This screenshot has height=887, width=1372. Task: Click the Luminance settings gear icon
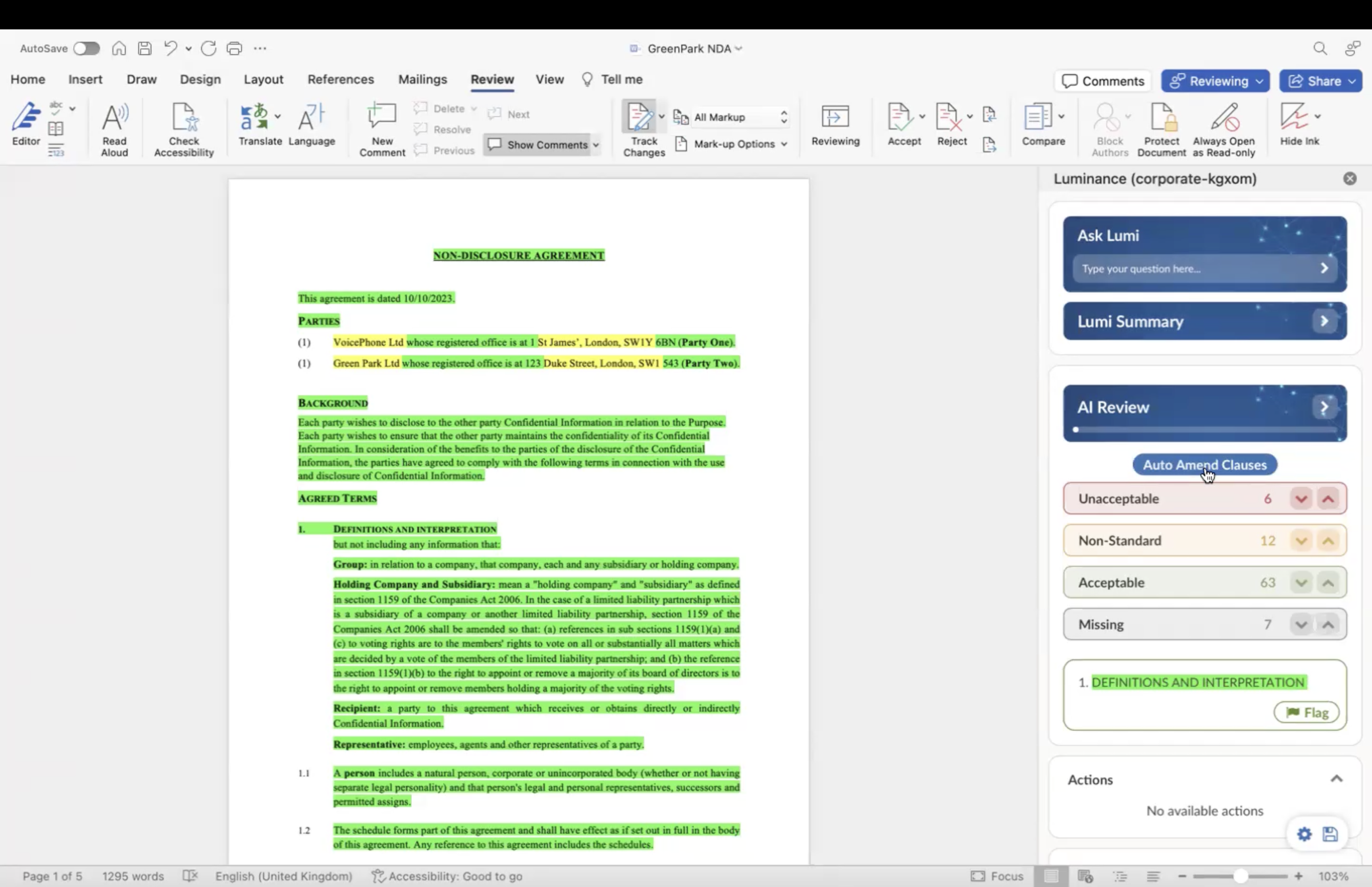(1304, 833)
